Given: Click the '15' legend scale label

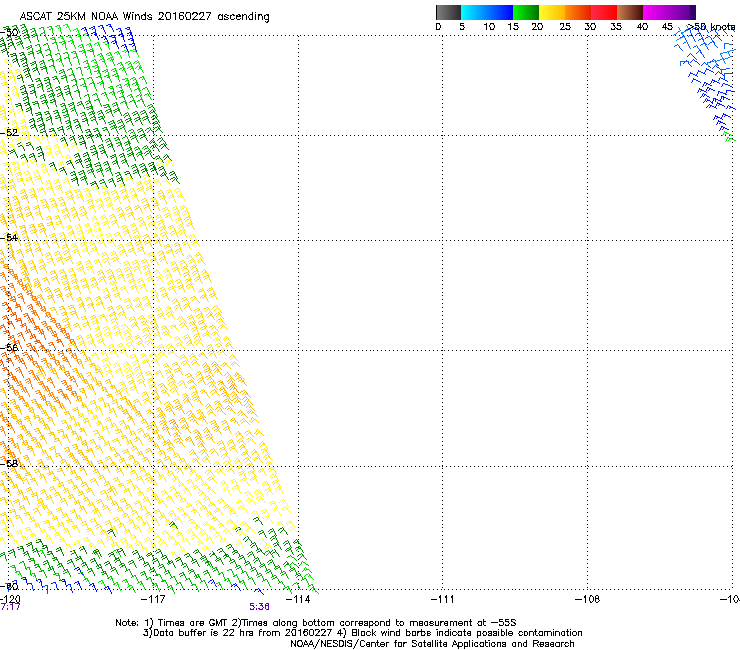Looking at the screenshot, I should 513,27.
